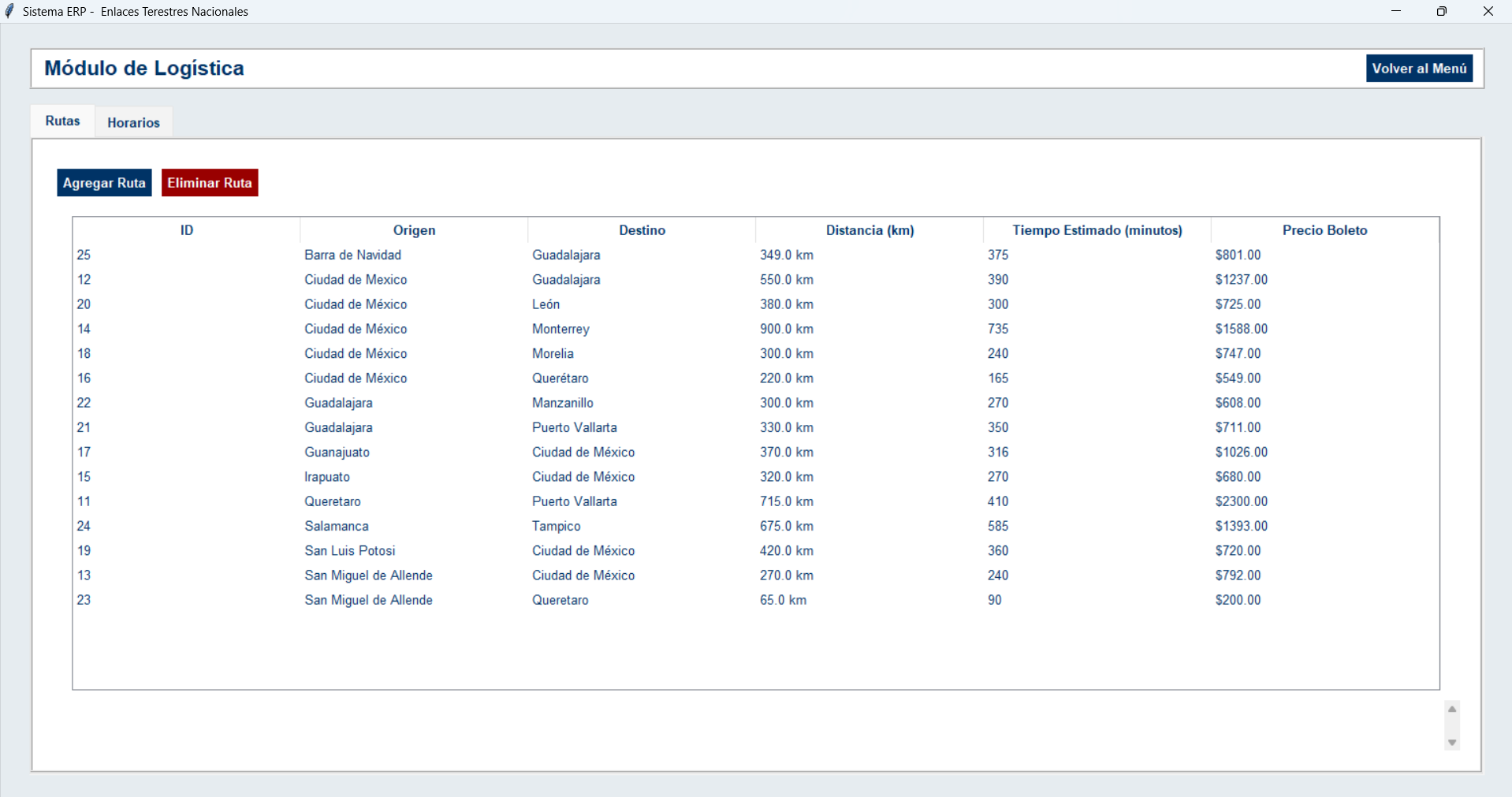1512x797 pixels.
Task: Click the Morelia destination cell
Action: 553,354
